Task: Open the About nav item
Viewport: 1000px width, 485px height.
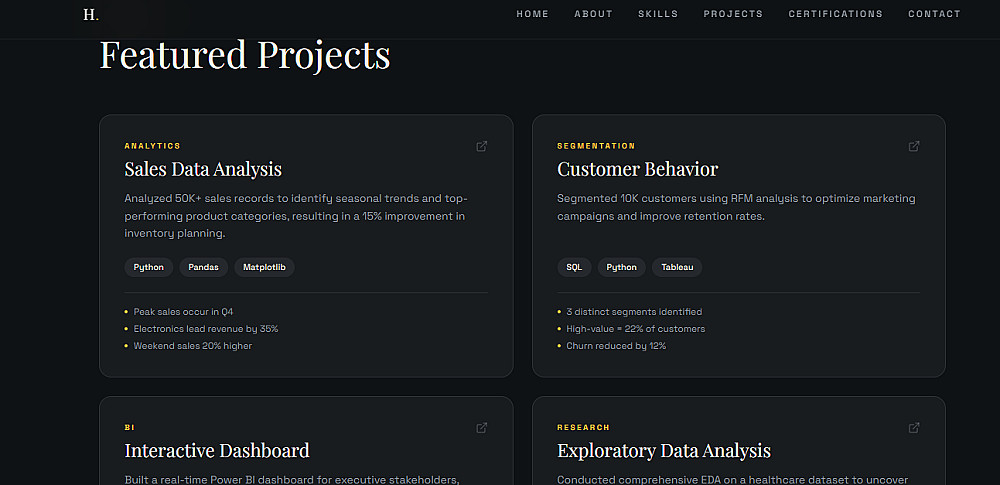Action: coord(594,14)
